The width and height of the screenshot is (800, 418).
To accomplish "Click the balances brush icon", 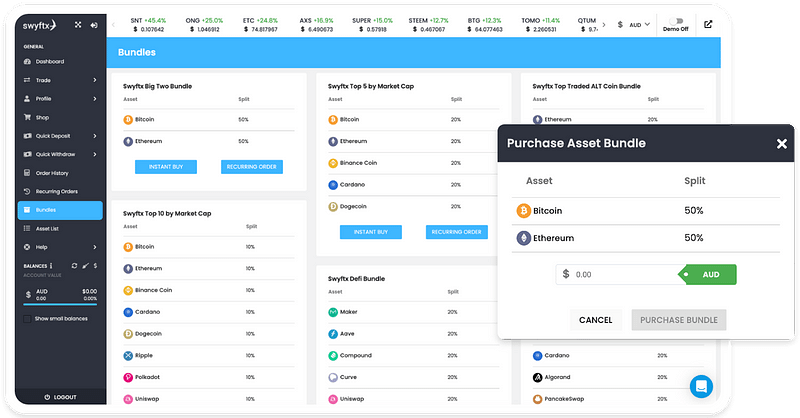I will [86, 266].
